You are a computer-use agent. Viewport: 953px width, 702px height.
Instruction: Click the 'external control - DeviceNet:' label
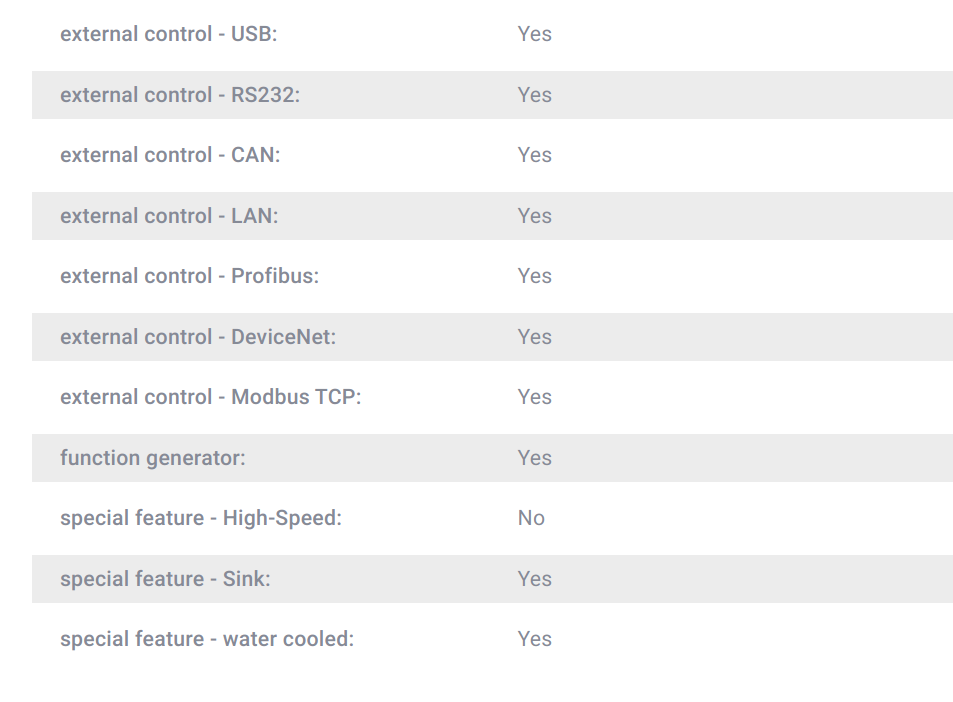pyautogui.click(x=198, y=337)
